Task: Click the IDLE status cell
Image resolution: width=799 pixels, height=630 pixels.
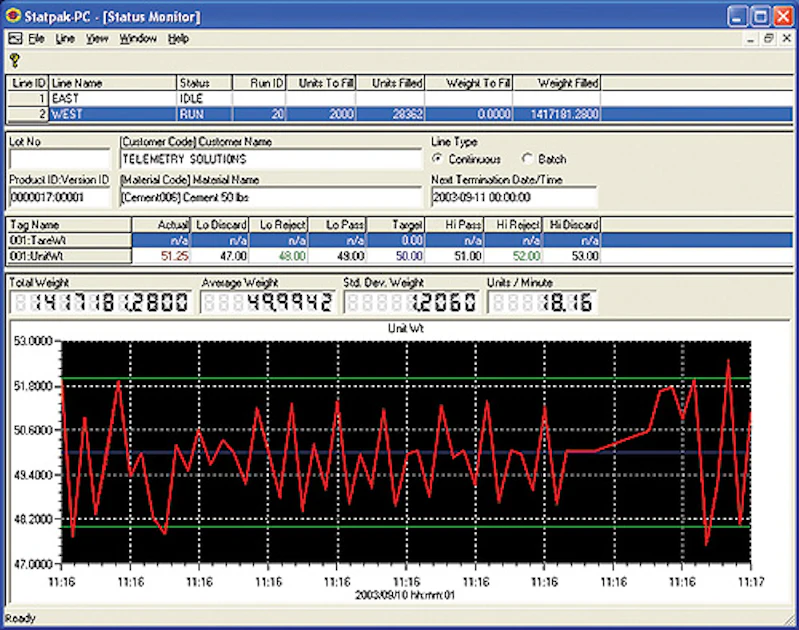Action: (x=204, y=98)
